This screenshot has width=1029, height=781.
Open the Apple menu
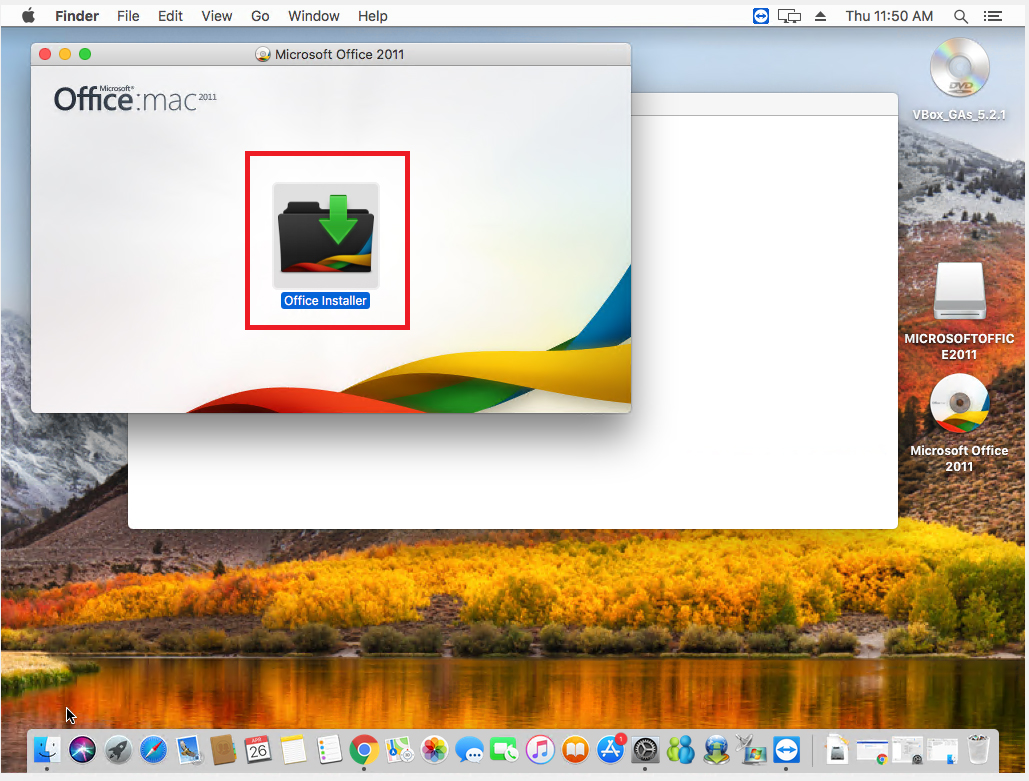pos(28,16)
